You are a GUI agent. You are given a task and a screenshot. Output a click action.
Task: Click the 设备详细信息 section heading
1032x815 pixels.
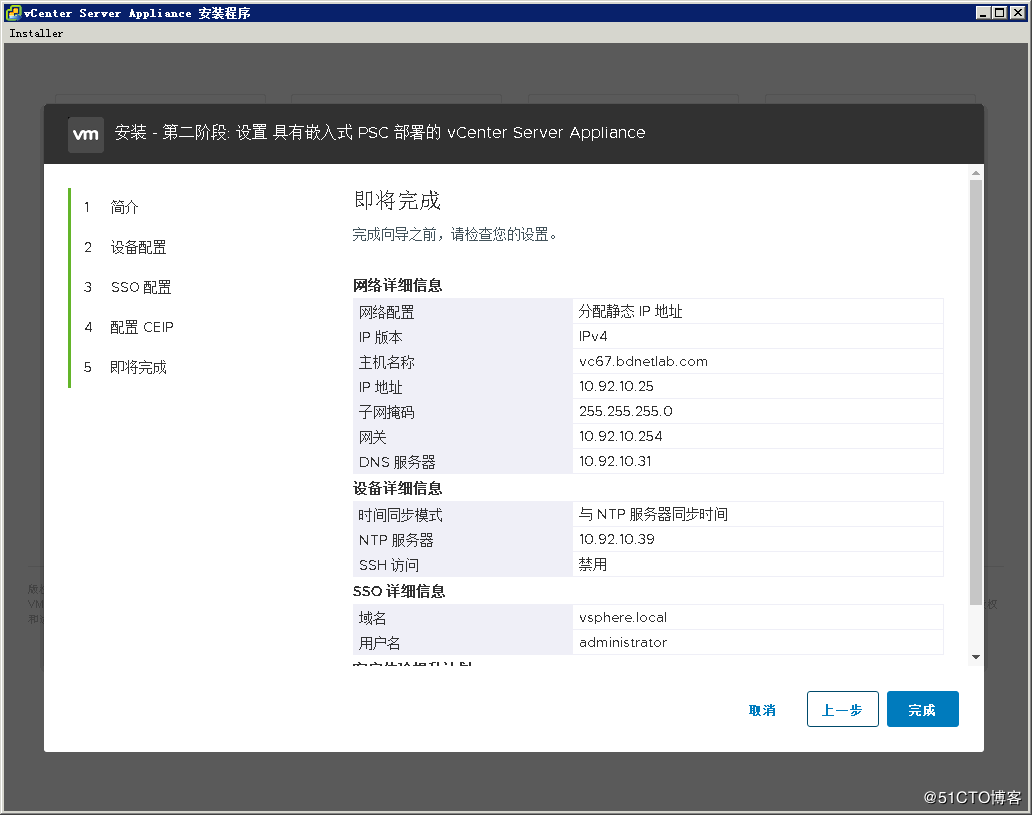(x=398, y=488)
